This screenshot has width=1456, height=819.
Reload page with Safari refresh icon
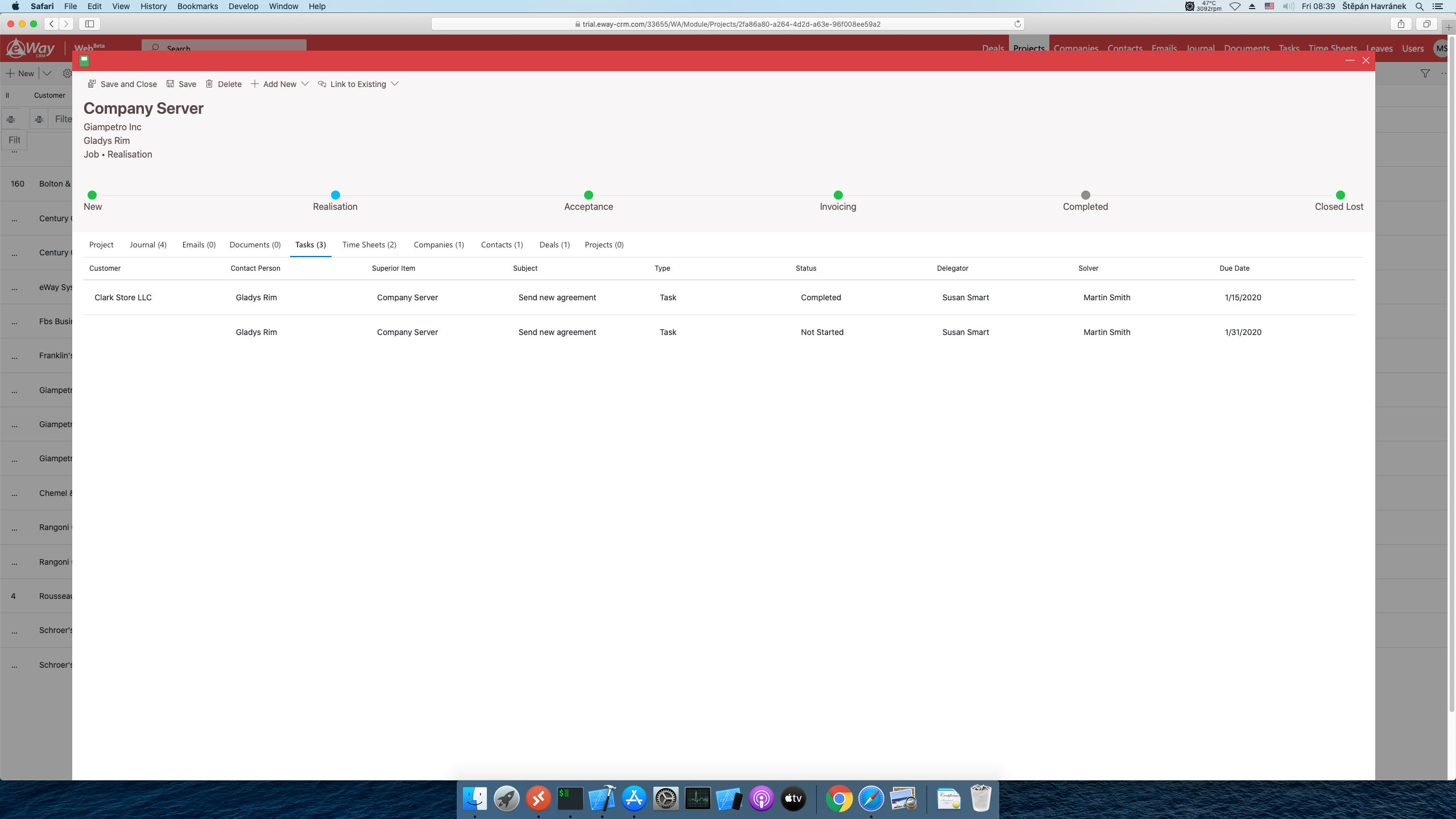click(x=1017, y=24)
